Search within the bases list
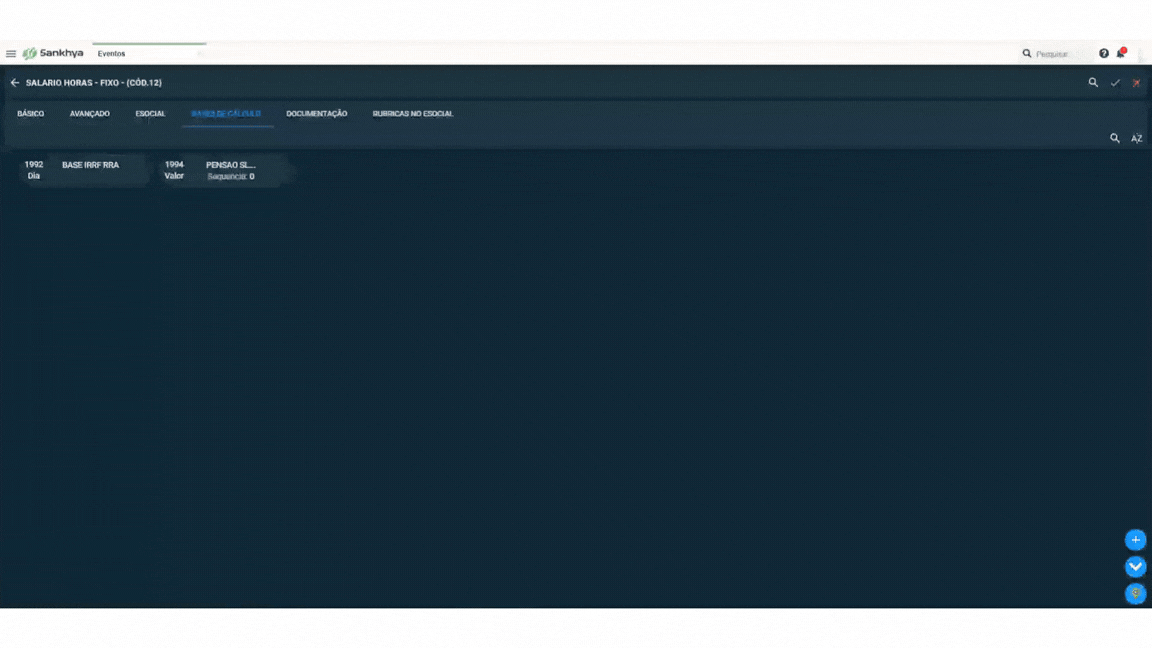 point(1115,138)
